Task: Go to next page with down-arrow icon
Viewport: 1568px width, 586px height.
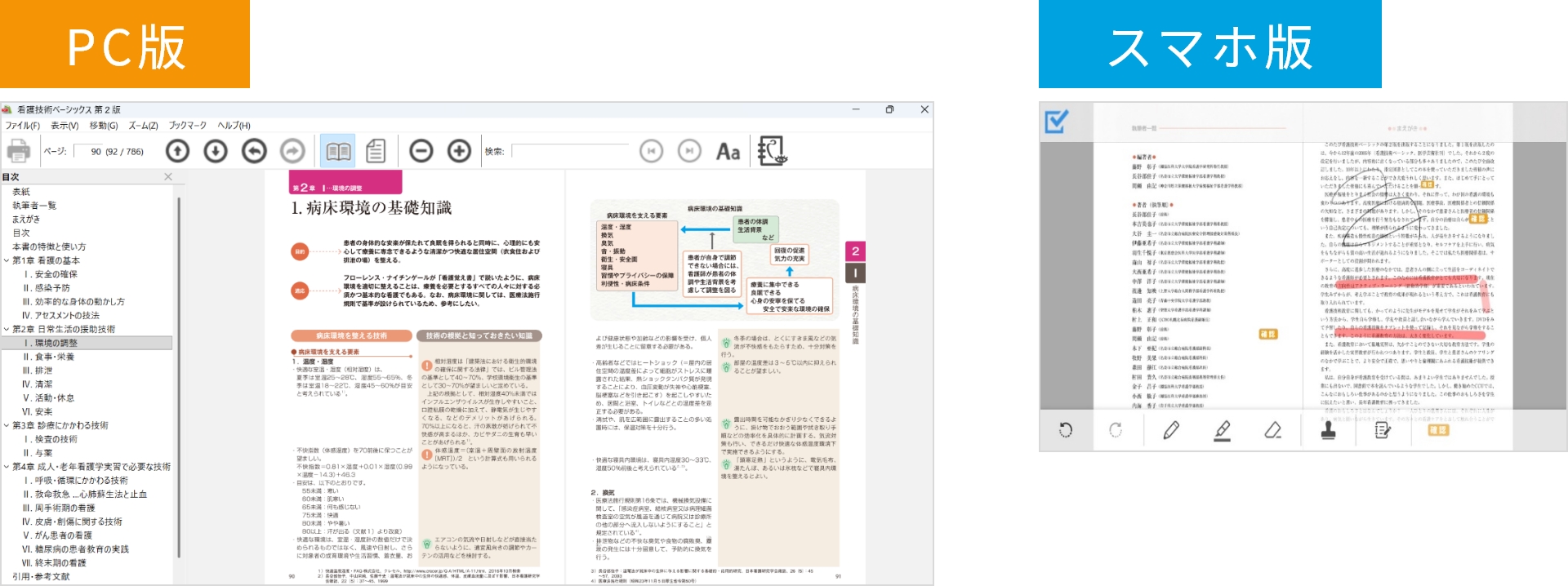Action: click(x=216, y=151)
